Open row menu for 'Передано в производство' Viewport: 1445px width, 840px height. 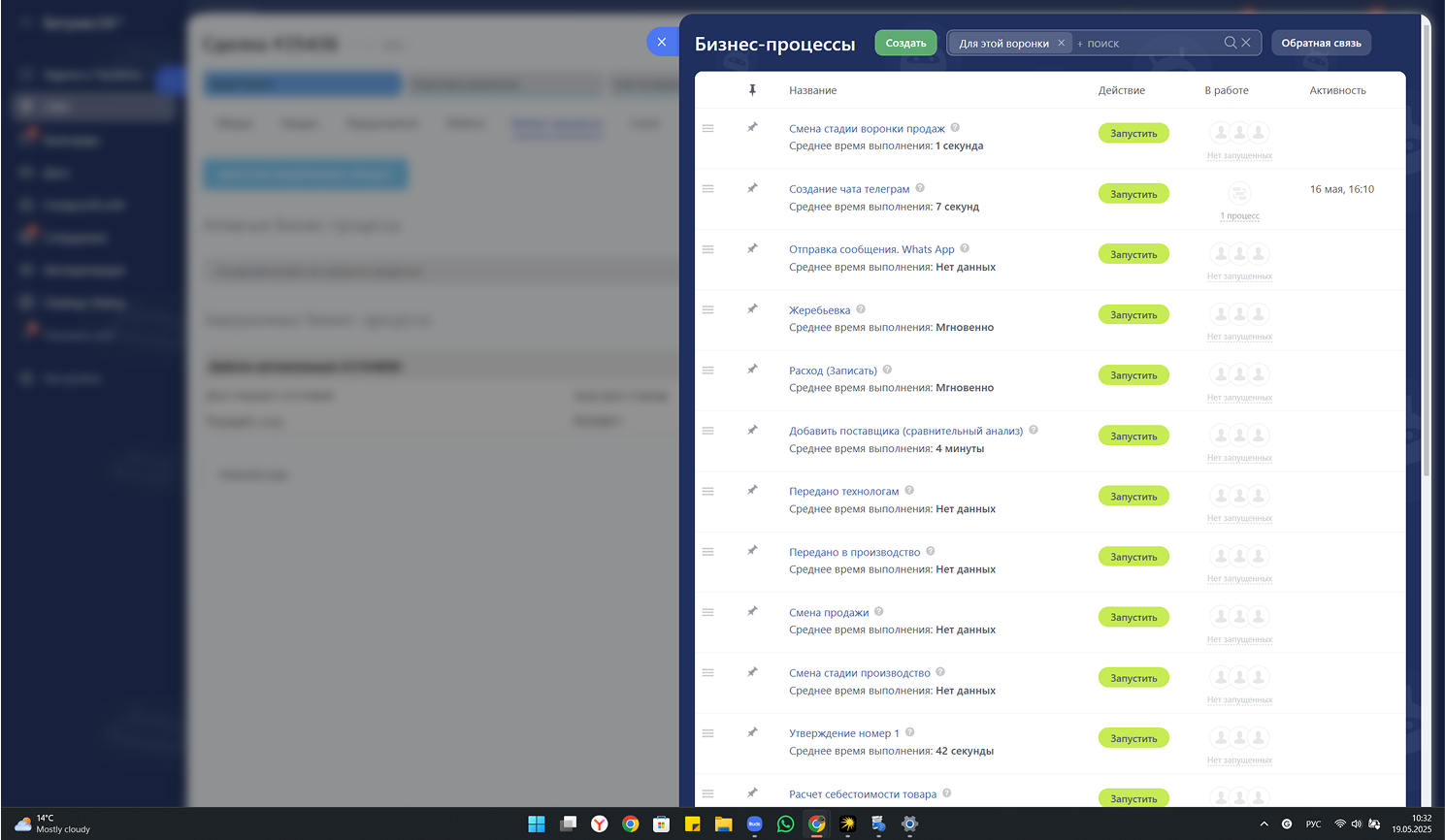pyautogui.click(x=708, y=552)
